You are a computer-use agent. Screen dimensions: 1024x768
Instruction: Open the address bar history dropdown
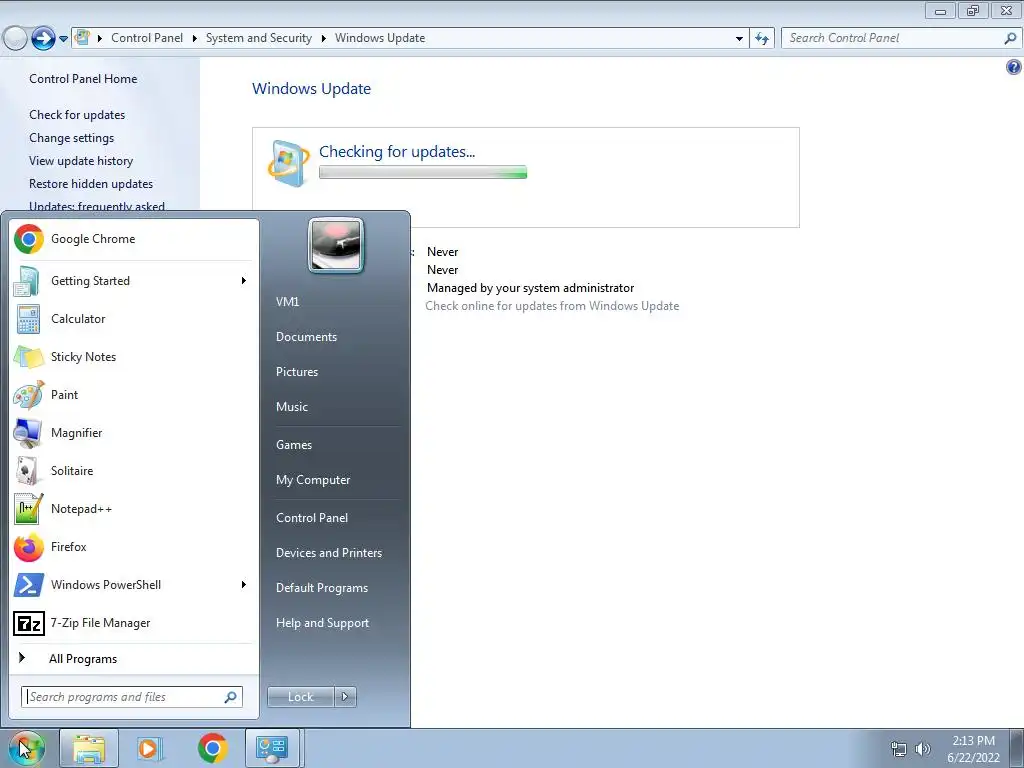tap(739, 38)
